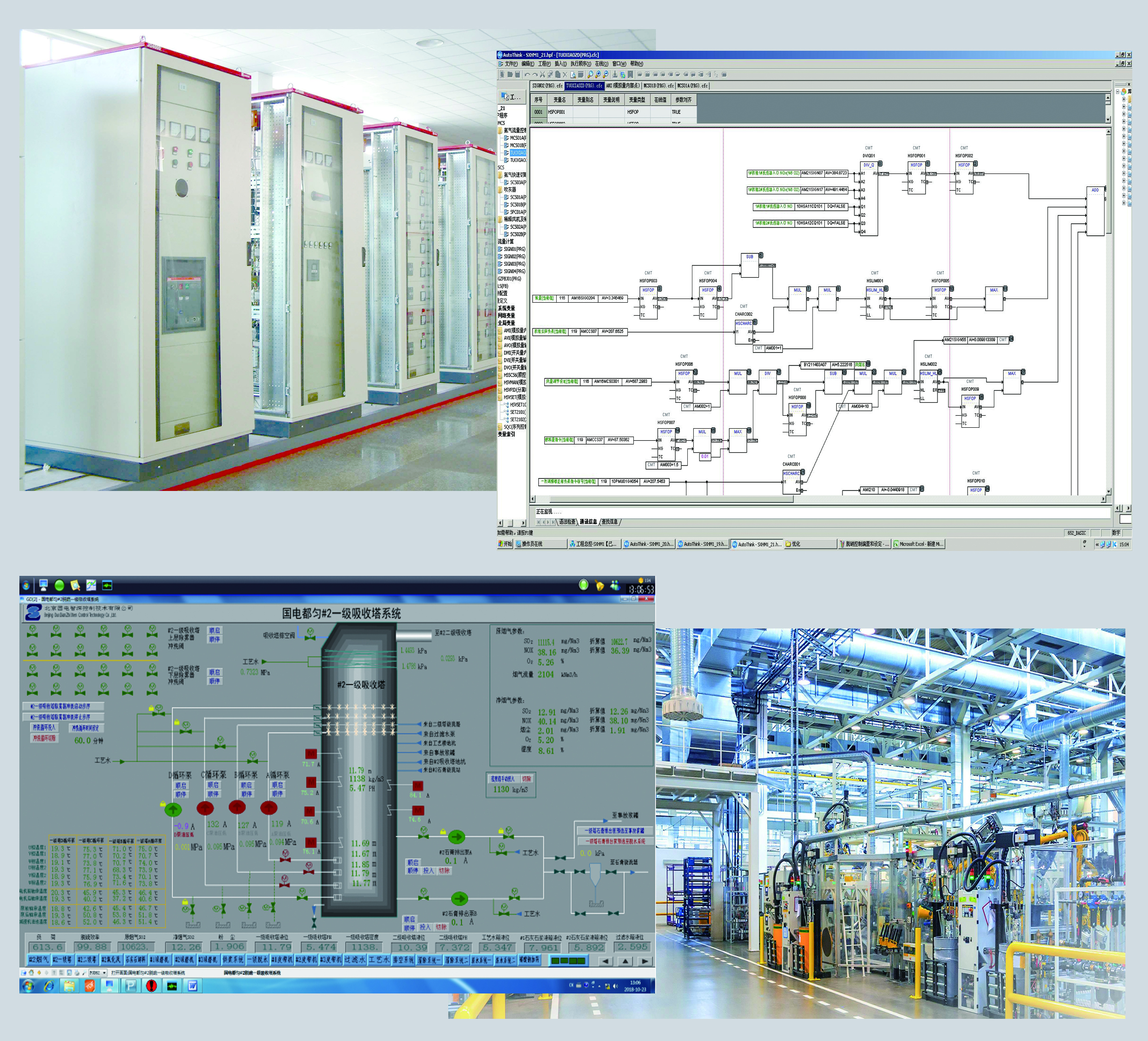The image size is (1148, 1041).
Task: Click the 吸收塔排空阀 valve icon
Action: [310, 634]
